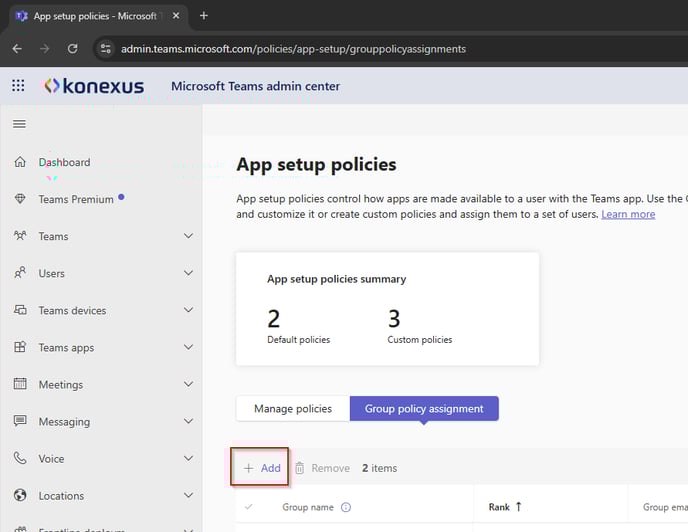Click the Group name column header

308,507
